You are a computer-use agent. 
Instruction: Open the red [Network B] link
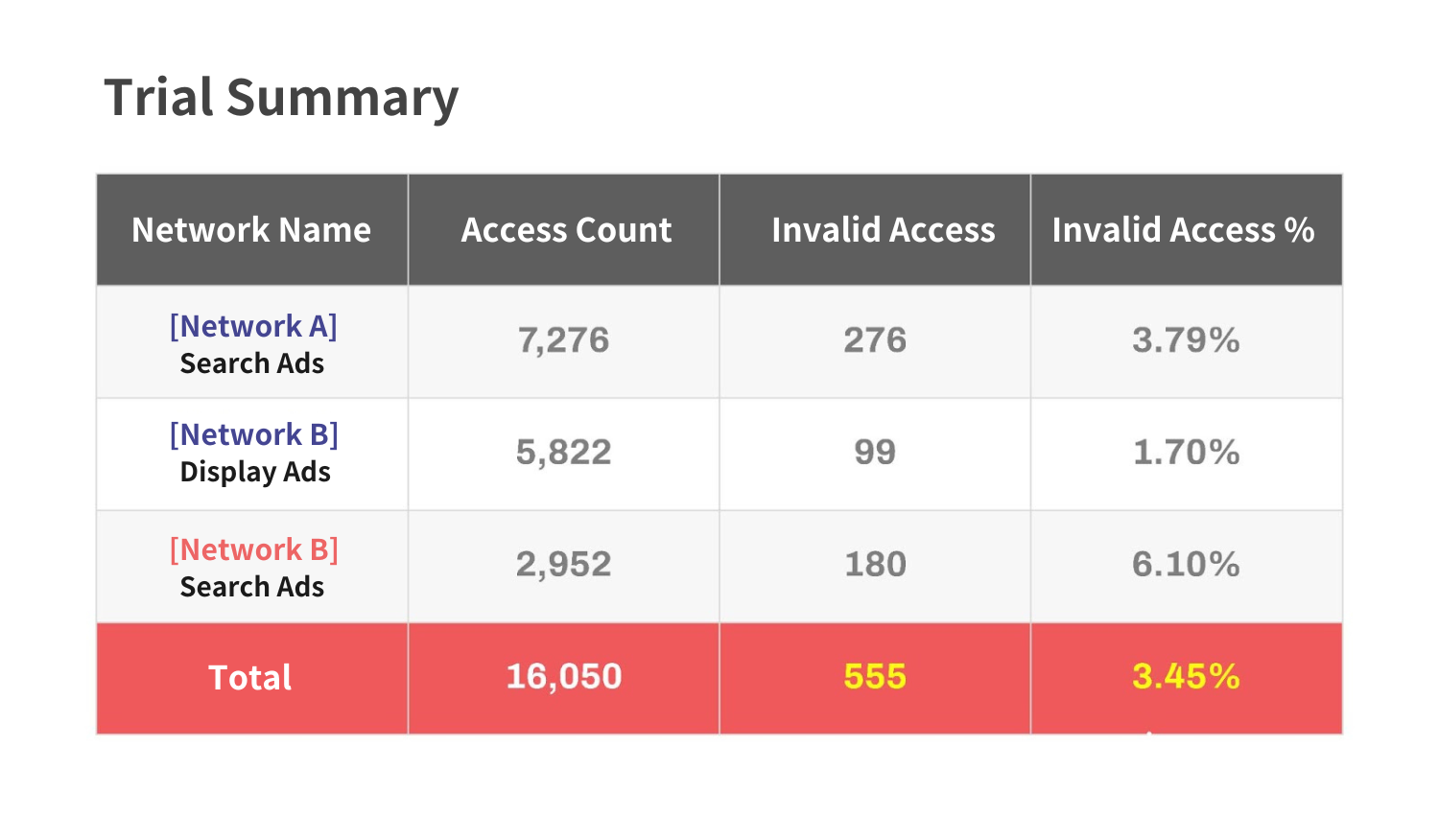[253, 549]
